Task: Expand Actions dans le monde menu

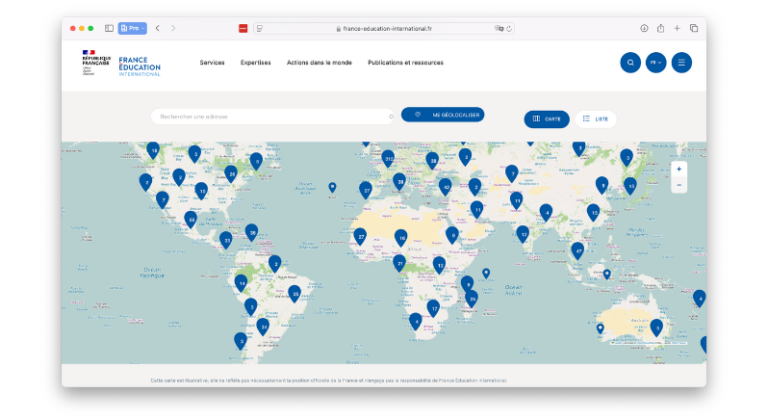Action: 319,62
